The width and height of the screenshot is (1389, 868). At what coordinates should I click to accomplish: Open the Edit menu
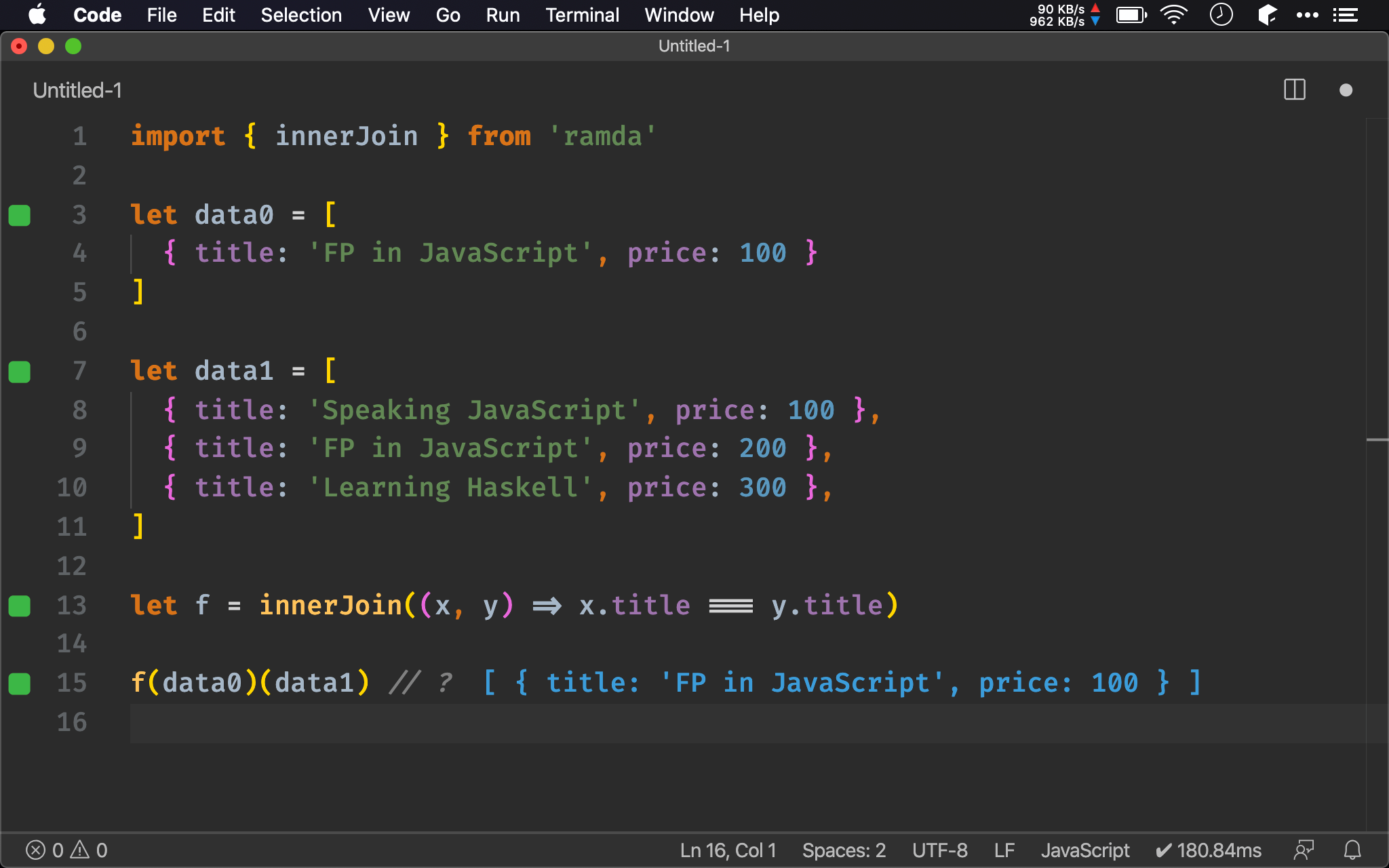coord(218,15)
